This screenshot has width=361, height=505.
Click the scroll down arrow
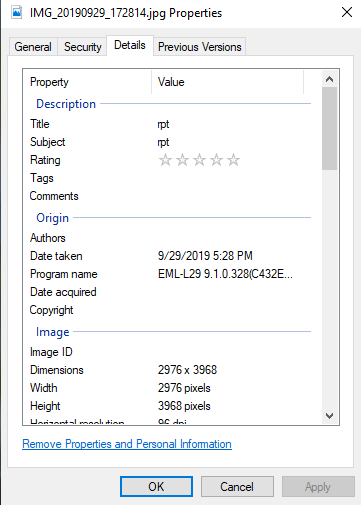[329, 416]
